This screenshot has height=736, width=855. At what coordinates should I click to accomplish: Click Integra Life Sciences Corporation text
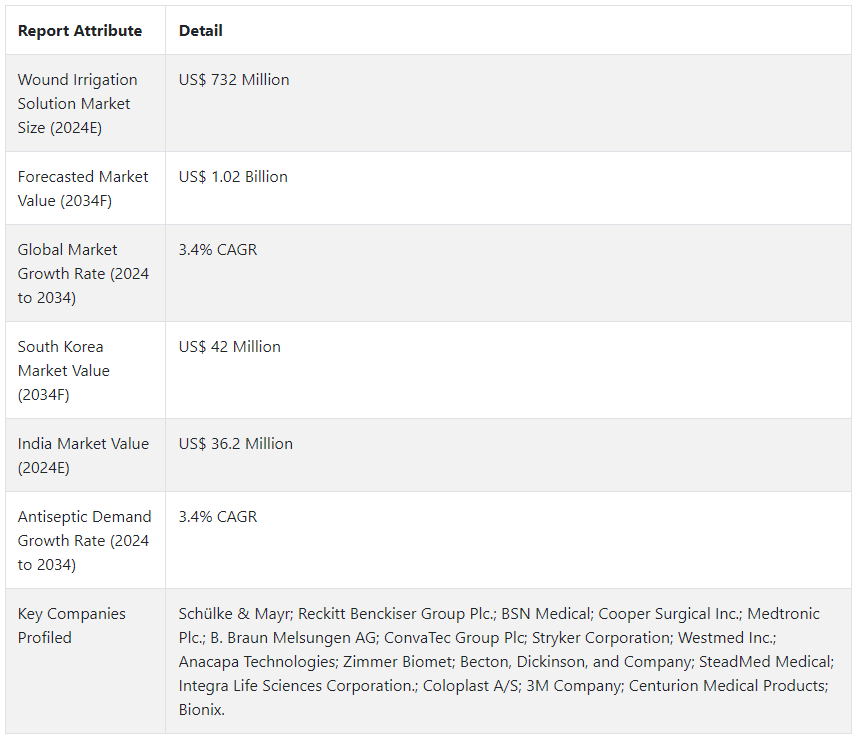pos(296,686)
